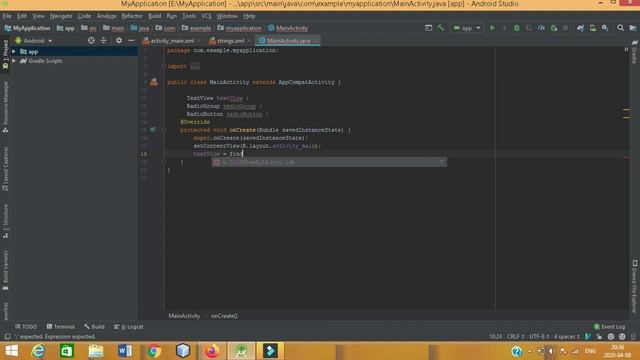The height and width of the screenshot is (360, 640).
Task: Click the Select Run/Debug target icon
Action: 428,28
